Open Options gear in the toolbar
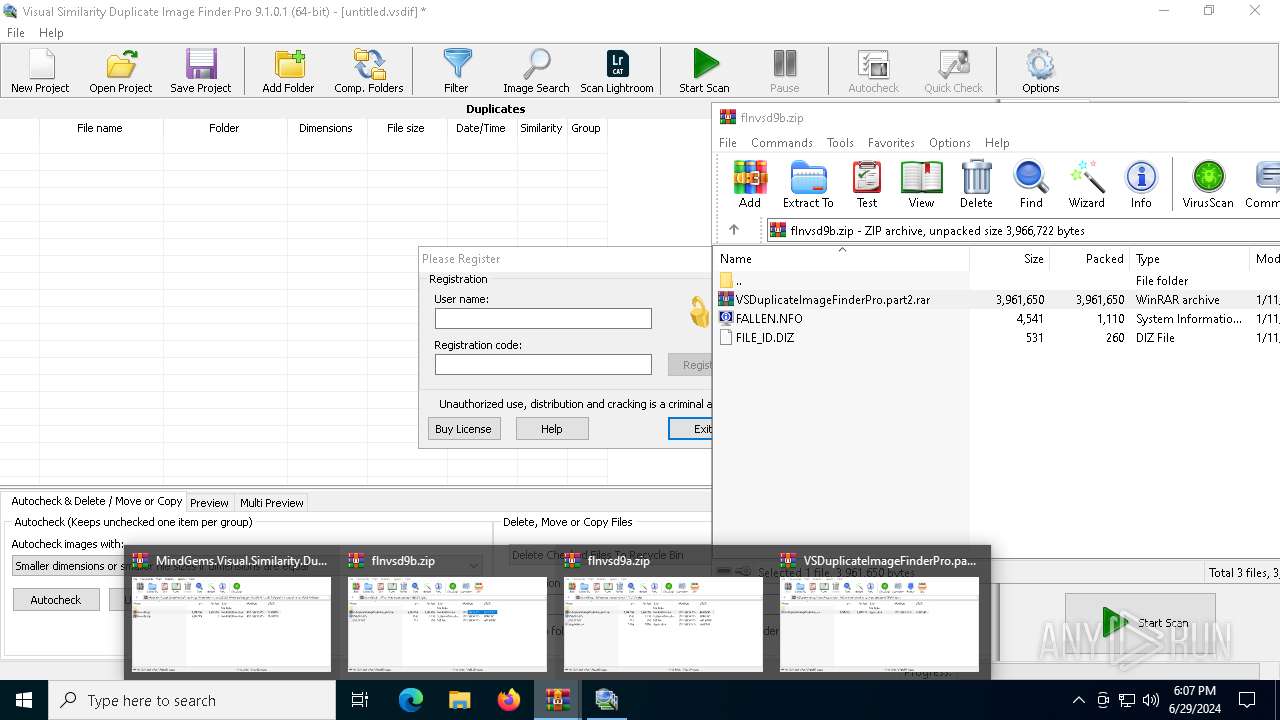The width and height of the screenshot is (1280, 720). [x=1040, y=72]
